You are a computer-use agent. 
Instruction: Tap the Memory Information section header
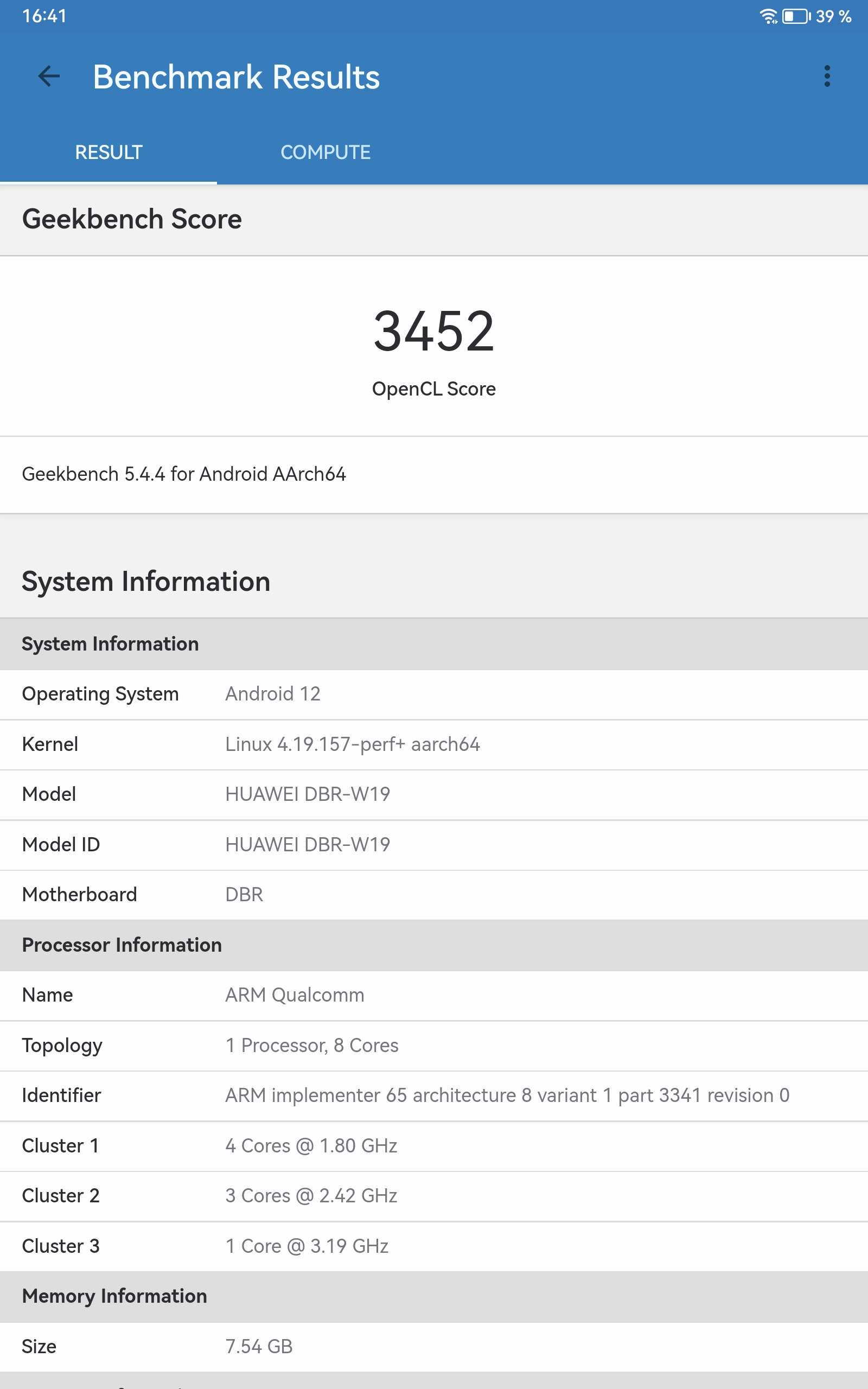(434, 1297)
